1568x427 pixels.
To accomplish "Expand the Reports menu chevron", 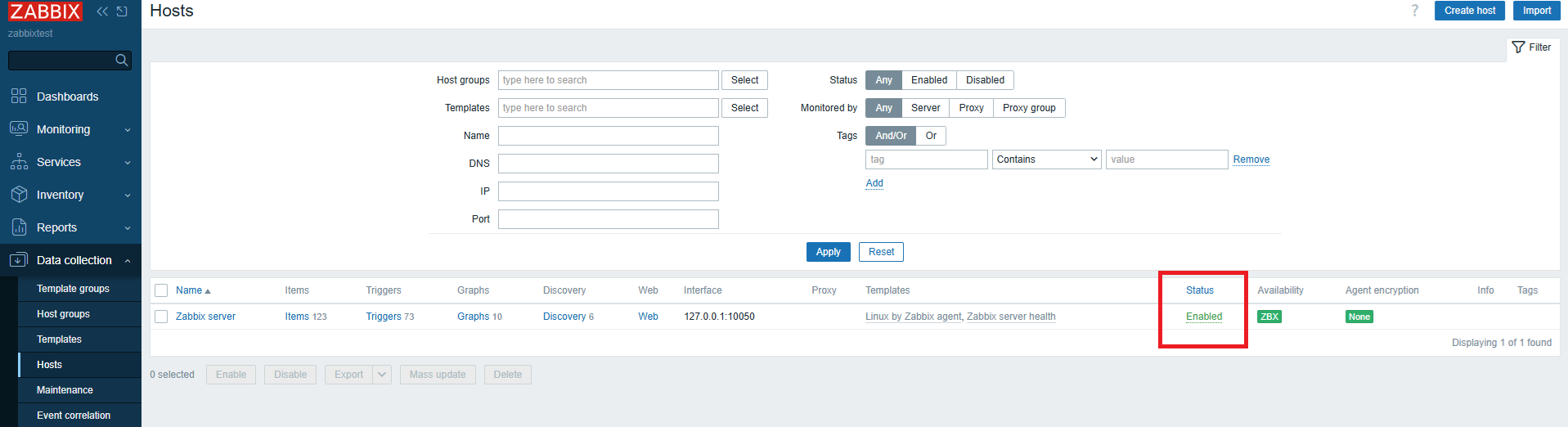I will coord(128,228).
